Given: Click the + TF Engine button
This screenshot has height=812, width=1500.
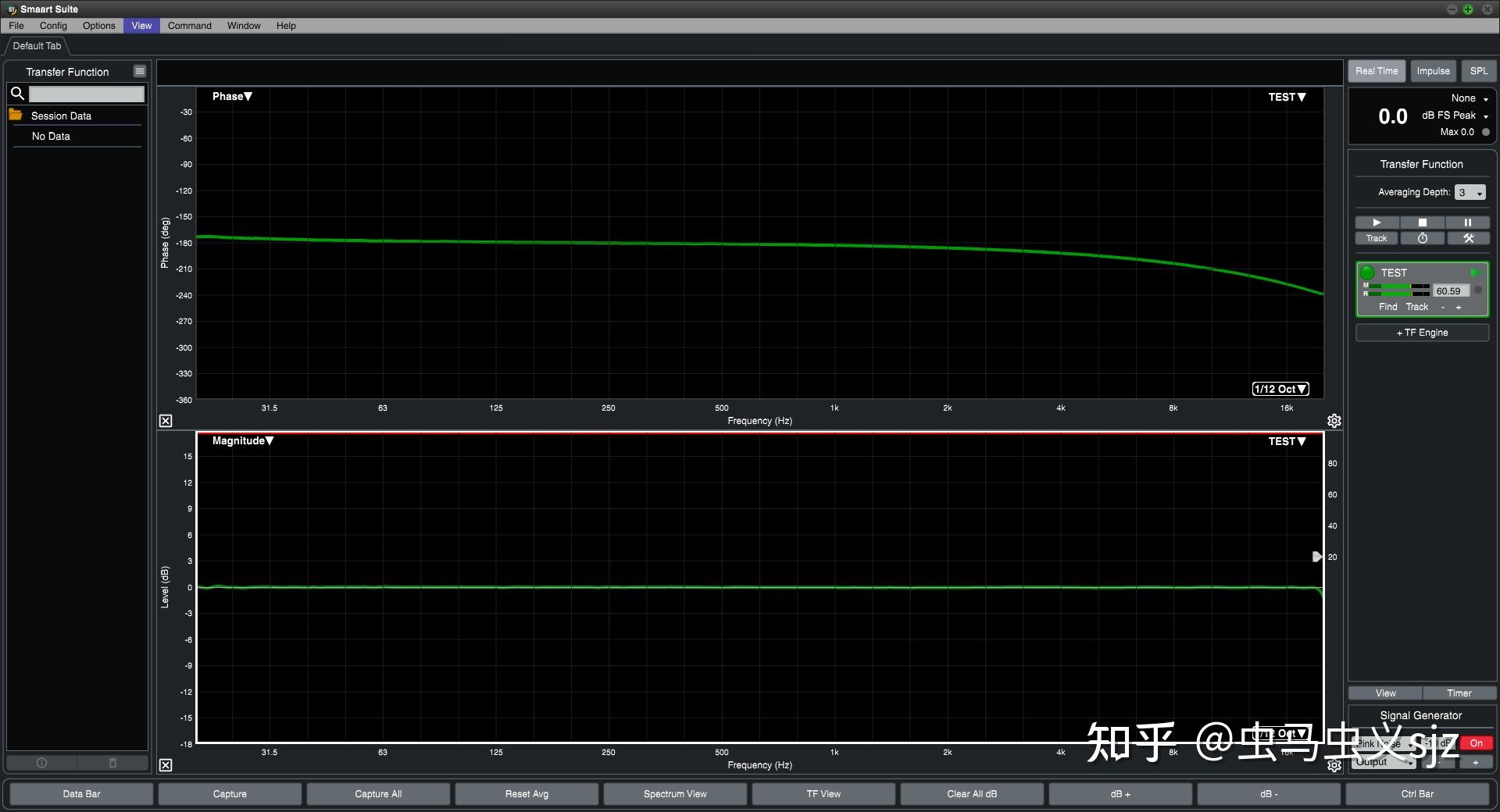Looking at the screenshot, I should click(1421, 332).
